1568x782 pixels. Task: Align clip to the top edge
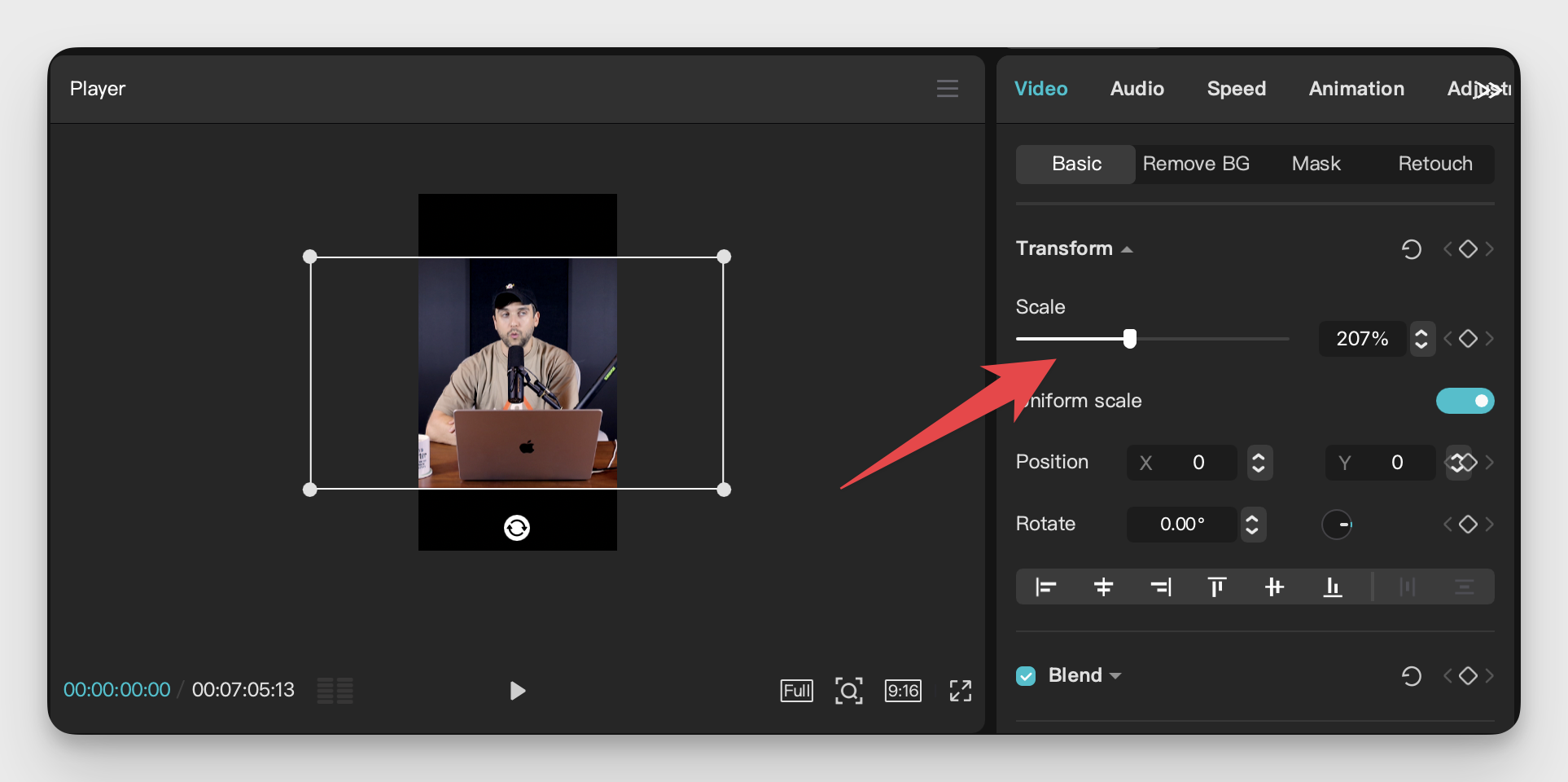(x=1217, y=586)
